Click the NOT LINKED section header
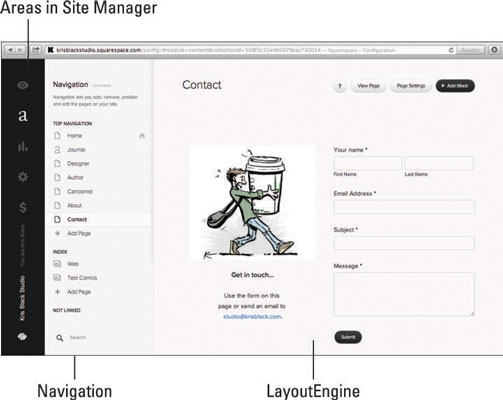Image resolution: width=503 pixels, height=400 pixels. click(67, 310)
